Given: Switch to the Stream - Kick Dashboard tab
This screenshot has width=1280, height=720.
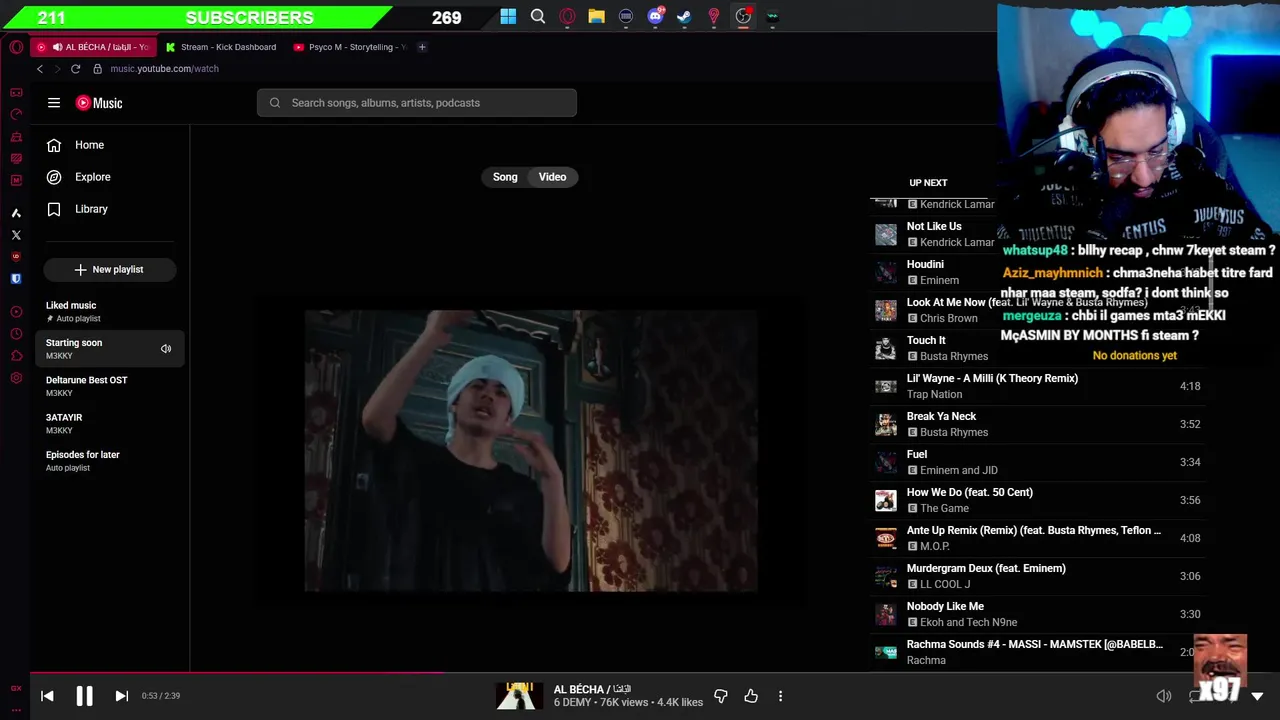Looking at the screenshot, I should click(222, 47).
